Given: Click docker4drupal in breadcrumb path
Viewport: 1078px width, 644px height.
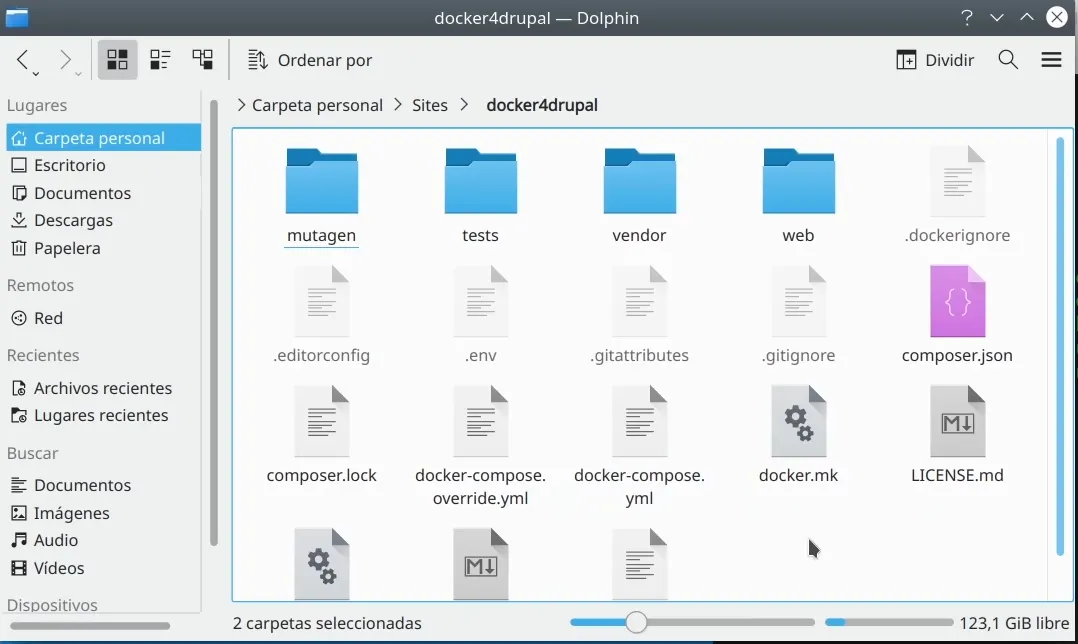Looking at the screenshot, I should tap(542, 105).
